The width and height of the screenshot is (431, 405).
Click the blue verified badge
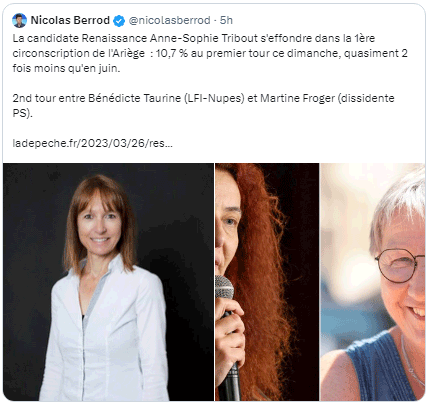pyautogui.click(x=119, y=21)
